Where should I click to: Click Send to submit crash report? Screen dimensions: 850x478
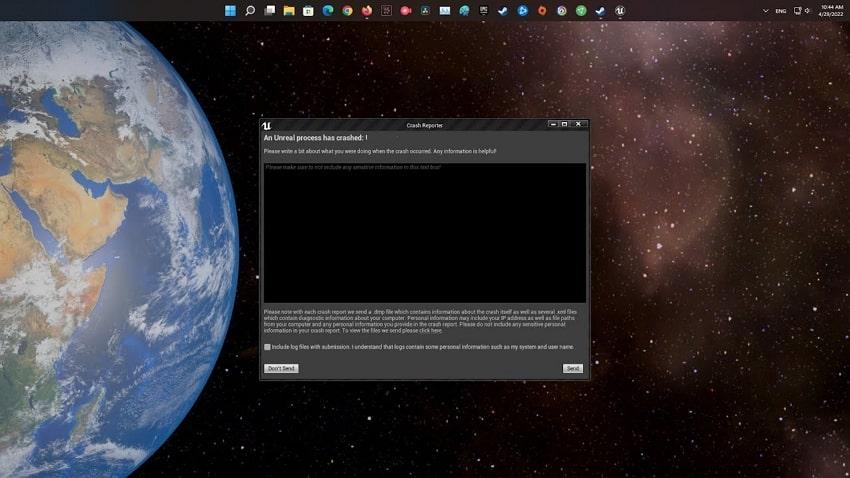(x=572, y=369)
